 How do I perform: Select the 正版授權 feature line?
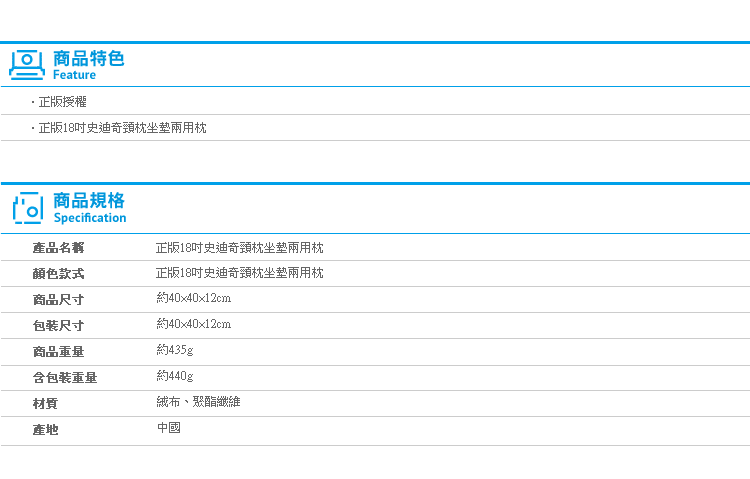pyautogui.click(x=62, y=102)
